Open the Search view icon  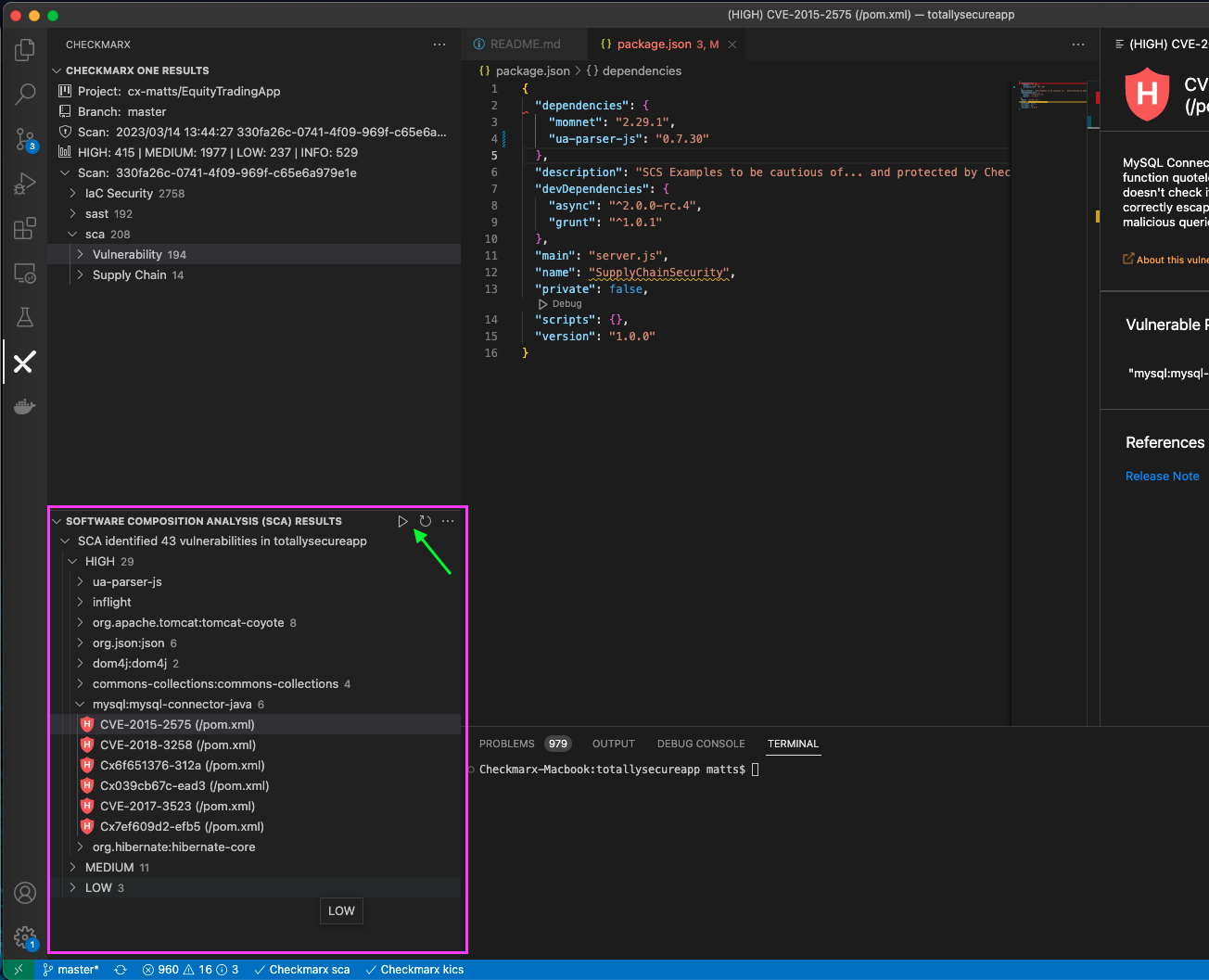pyautogui.click(x=25, y=94)
